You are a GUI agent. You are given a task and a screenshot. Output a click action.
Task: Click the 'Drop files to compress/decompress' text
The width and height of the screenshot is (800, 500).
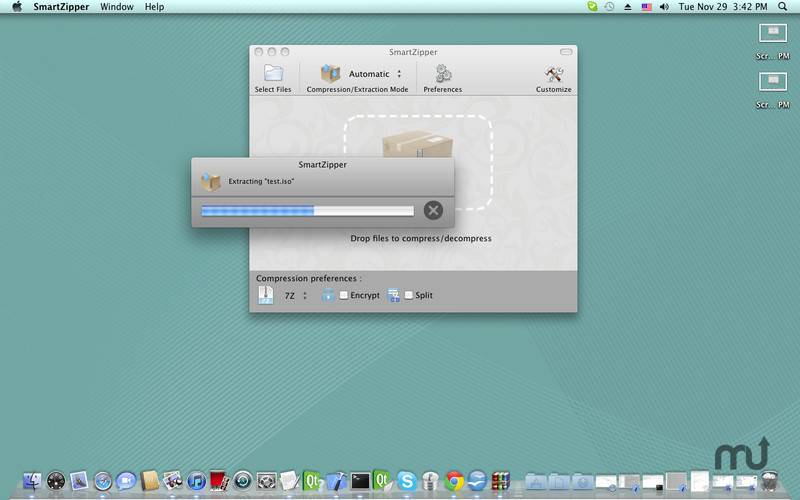pyautogui.click(x=421, y=238)
